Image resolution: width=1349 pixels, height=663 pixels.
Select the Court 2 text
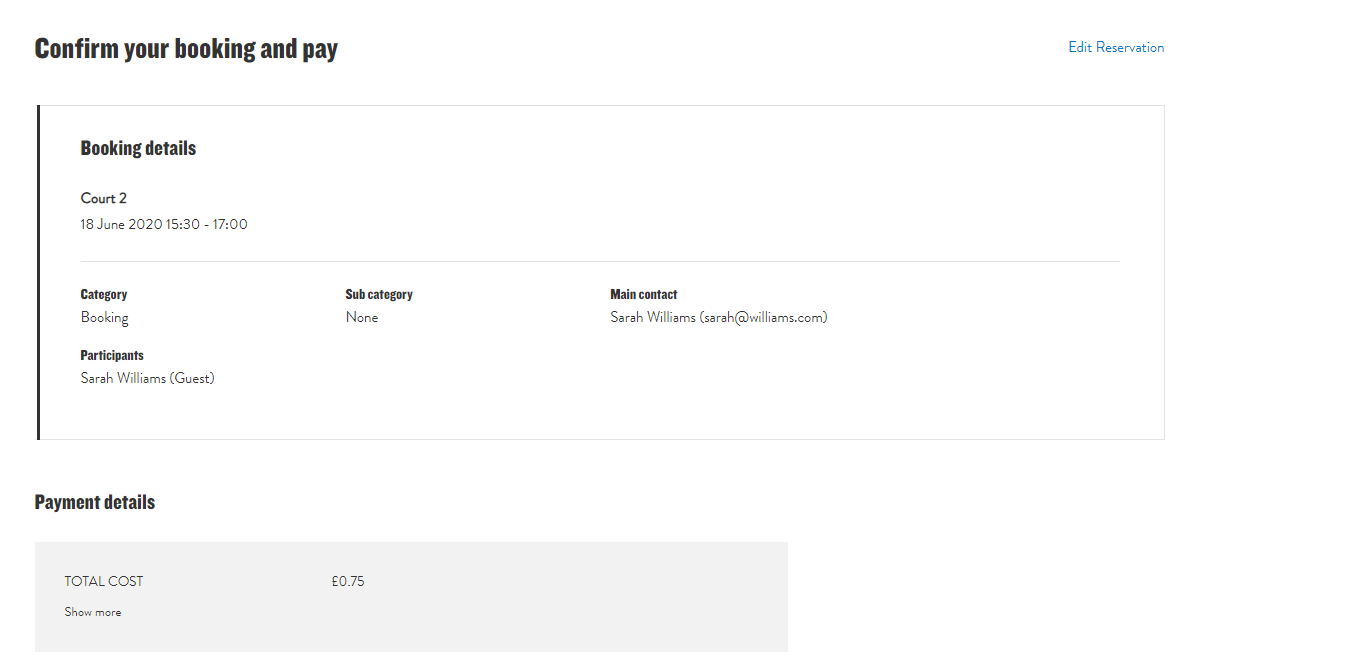104,198
